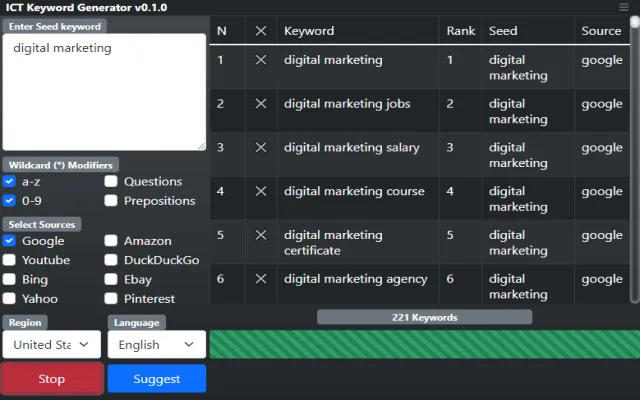The width and height of the screenshot is (640, 400).
Task: Enable the Questions modifier checkbox
Action: [111, 182]
